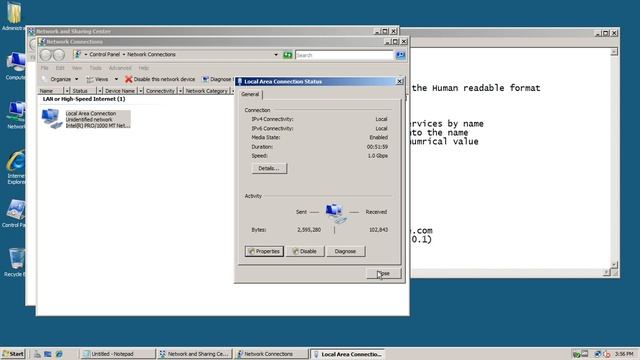
Task: Click the network tray icon beside the clock
Action: 598,354
